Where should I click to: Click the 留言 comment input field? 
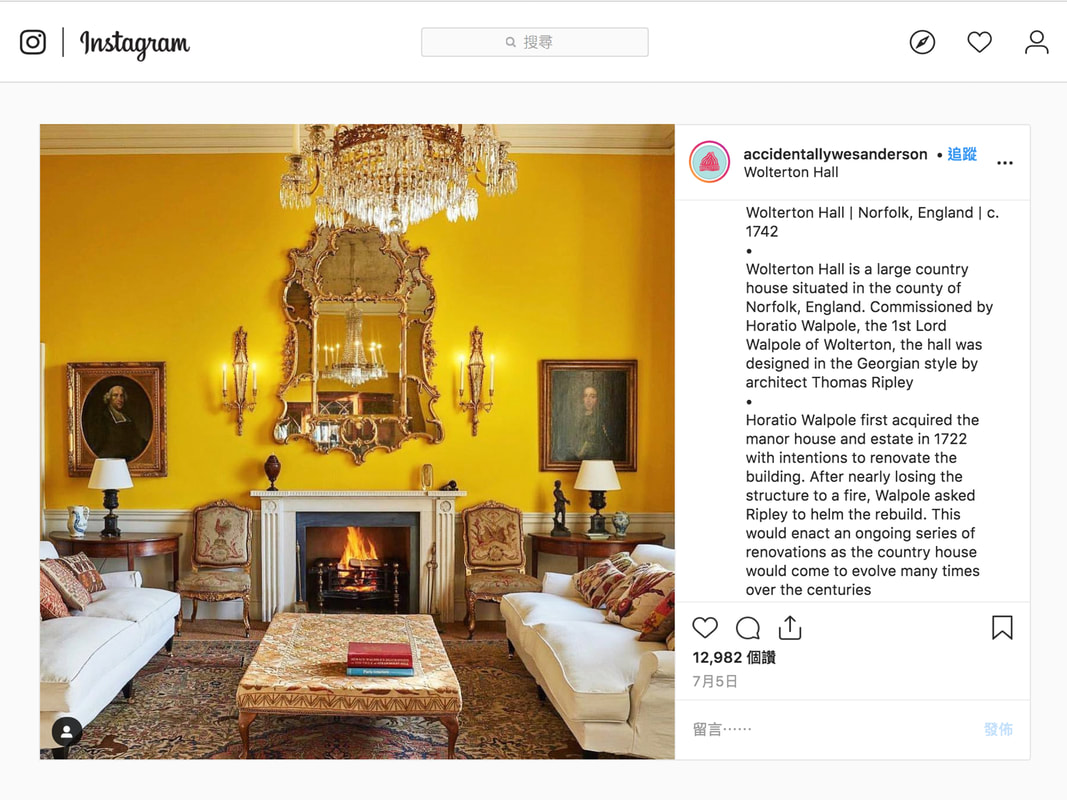(x=833, y=730)
